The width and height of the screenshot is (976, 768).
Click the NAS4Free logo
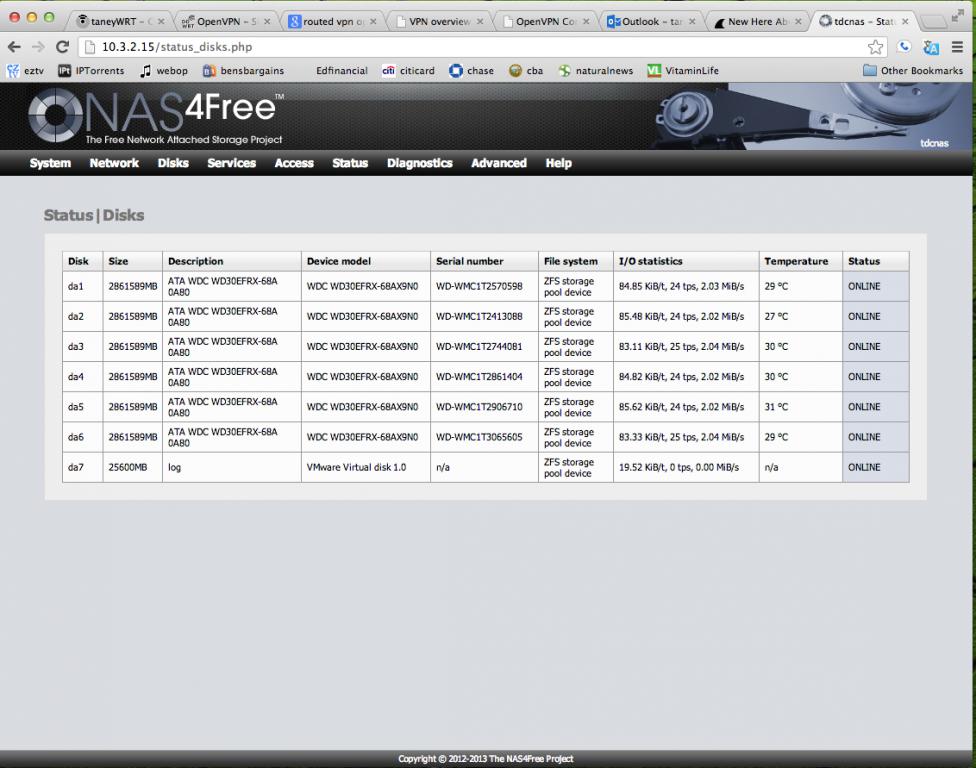pos(156,116)
